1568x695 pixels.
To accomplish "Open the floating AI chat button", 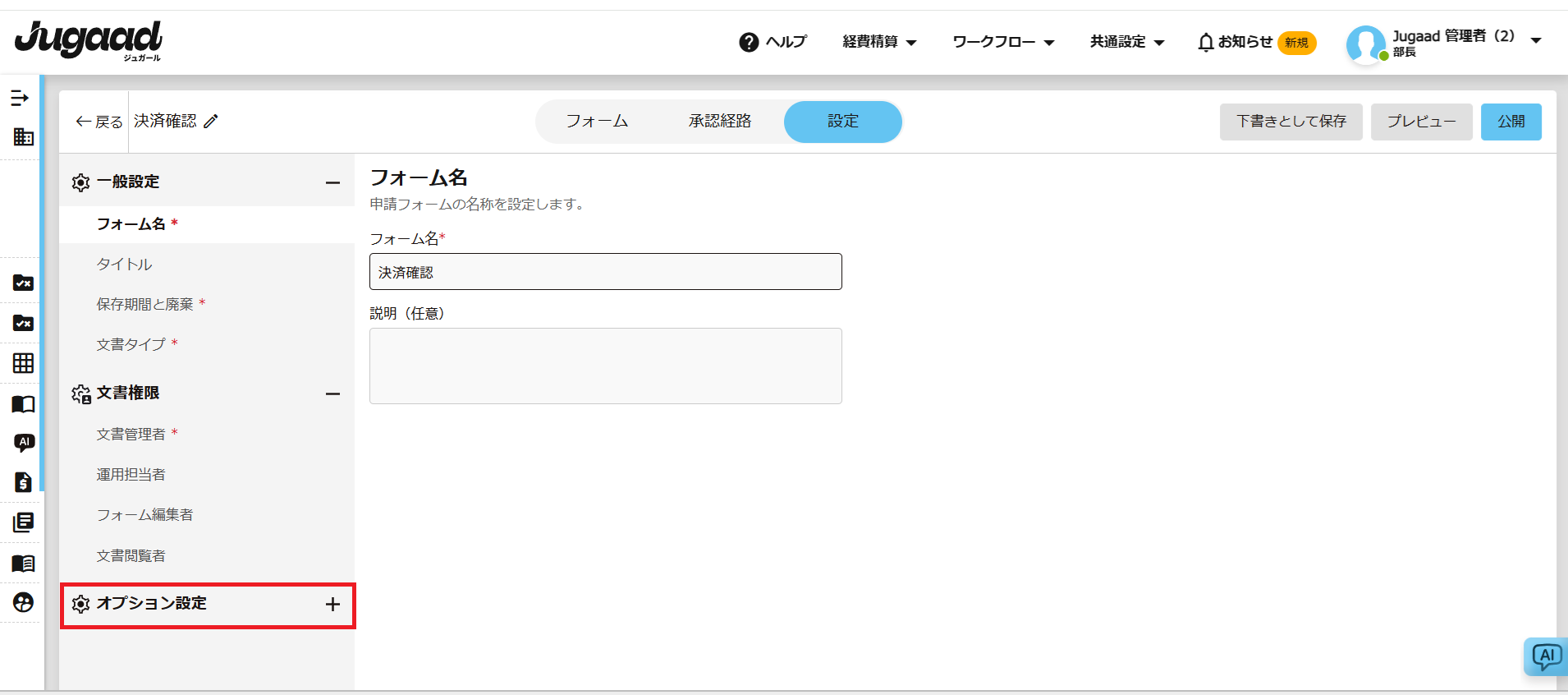I will 1546,656.
